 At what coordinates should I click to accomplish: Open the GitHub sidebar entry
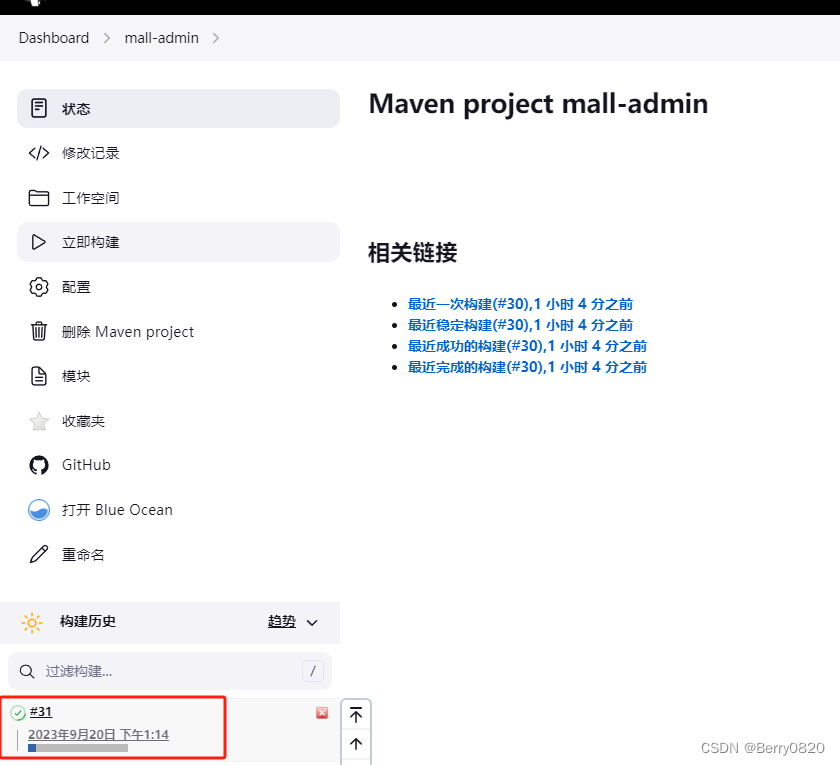(178, 465)
